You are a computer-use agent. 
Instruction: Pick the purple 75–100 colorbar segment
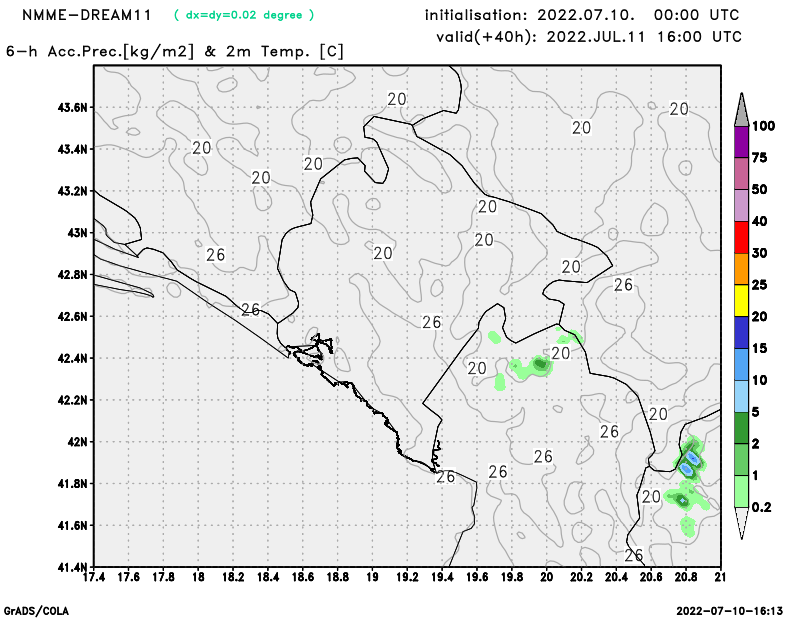click(x=741, y=142)
